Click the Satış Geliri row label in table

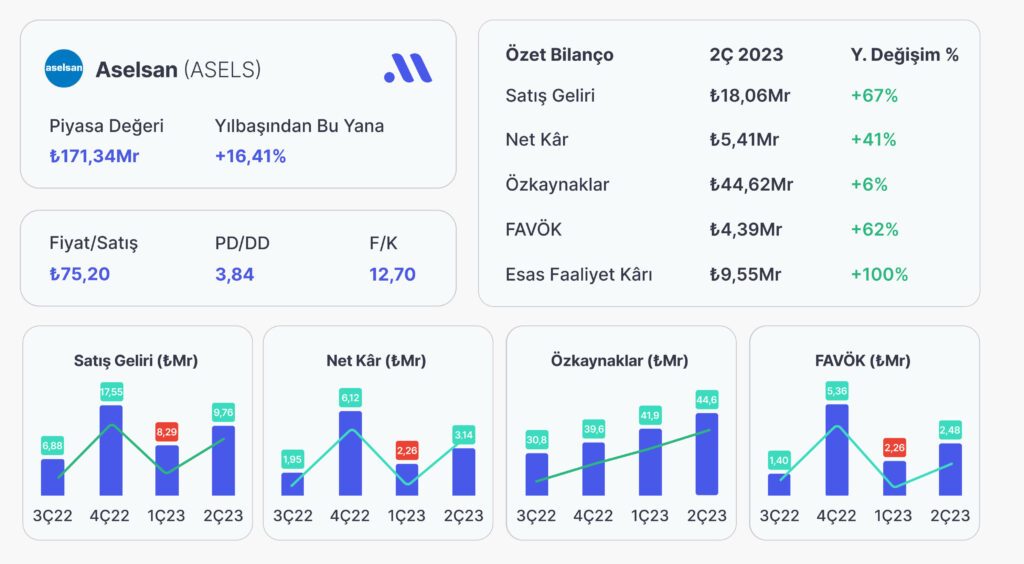[x=550, y=96]
